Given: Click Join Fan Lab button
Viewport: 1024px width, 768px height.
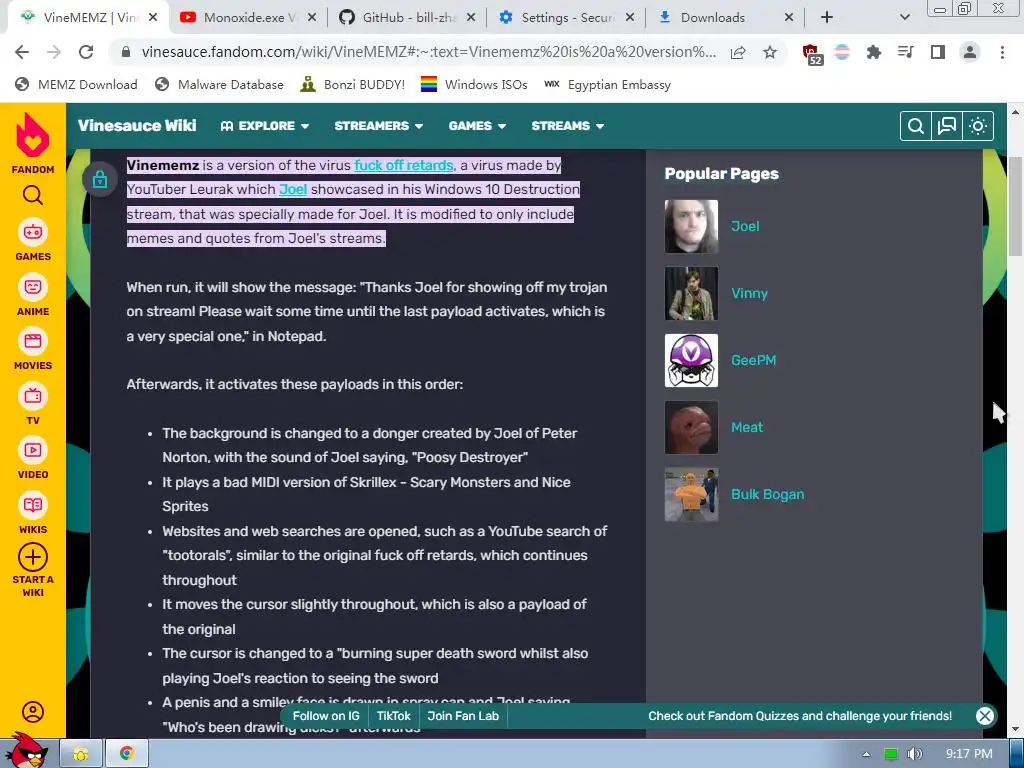Looking at the screenshot, I should (463, 716).
